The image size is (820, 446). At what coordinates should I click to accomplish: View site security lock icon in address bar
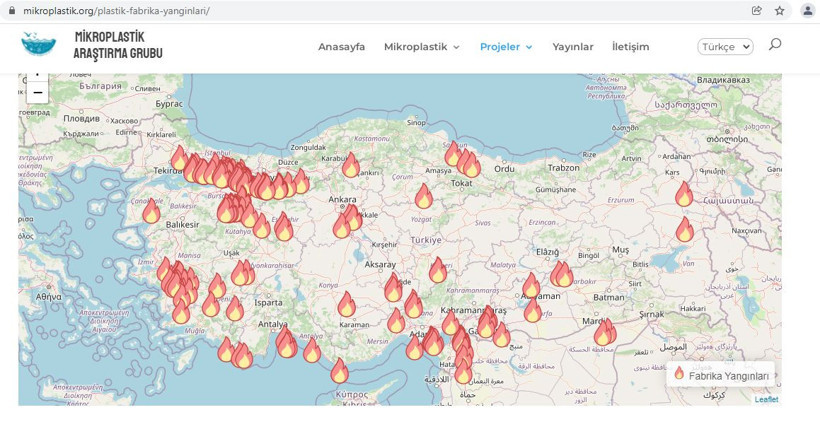pos(12,10)
